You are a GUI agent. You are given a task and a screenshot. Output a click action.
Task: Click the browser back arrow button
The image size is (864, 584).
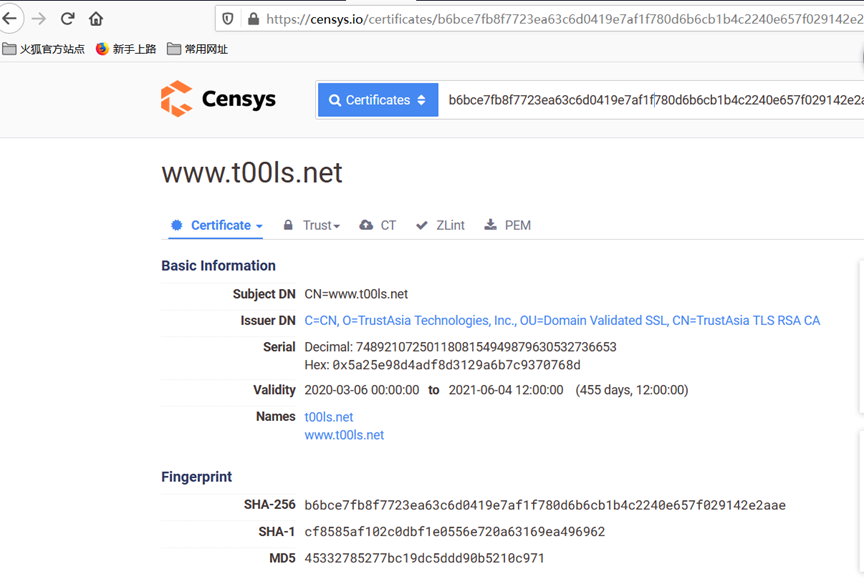[10, 18]
